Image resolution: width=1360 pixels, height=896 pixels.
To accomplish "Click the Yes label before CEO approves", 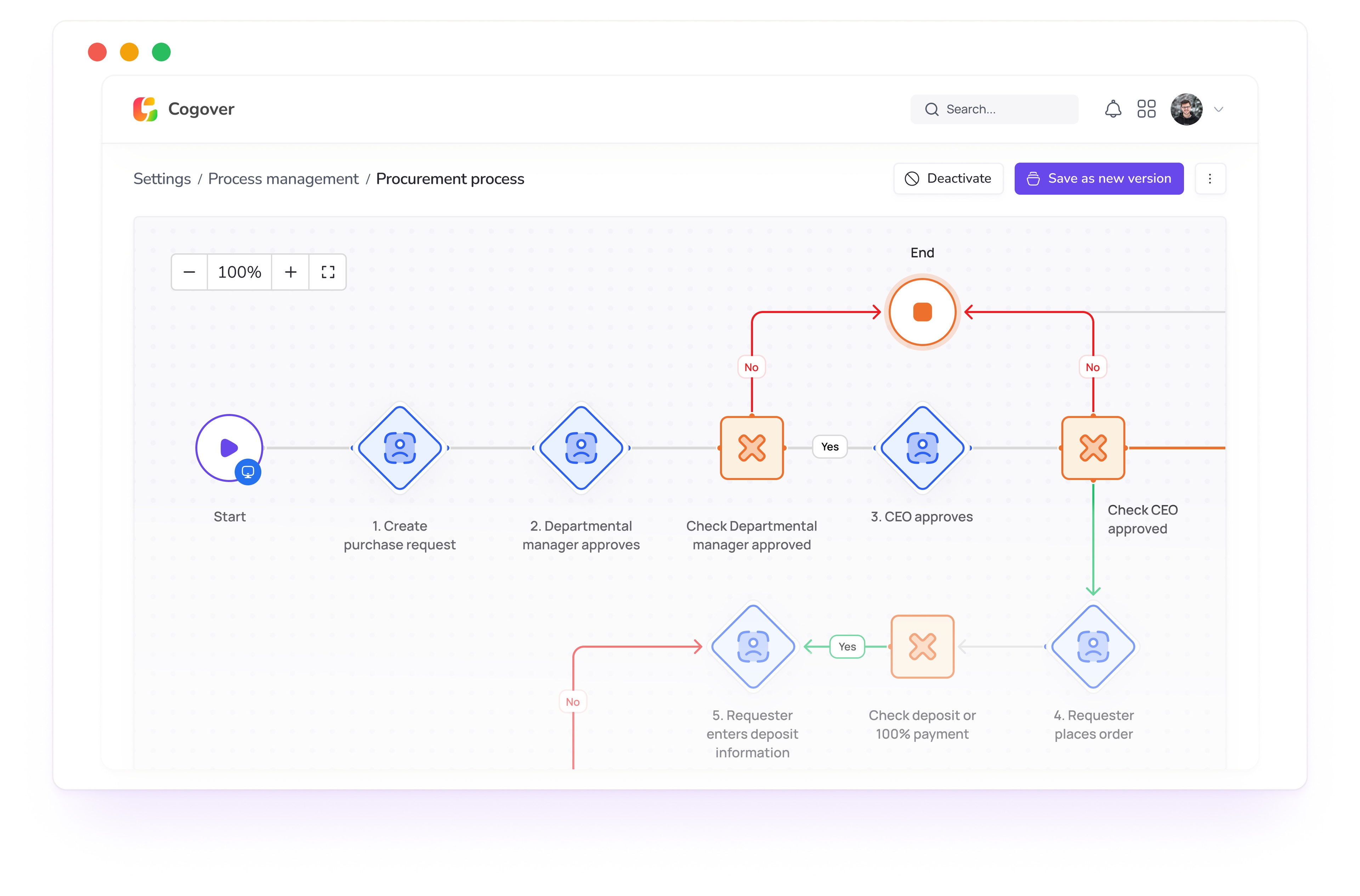I will (x=830, y=447).
